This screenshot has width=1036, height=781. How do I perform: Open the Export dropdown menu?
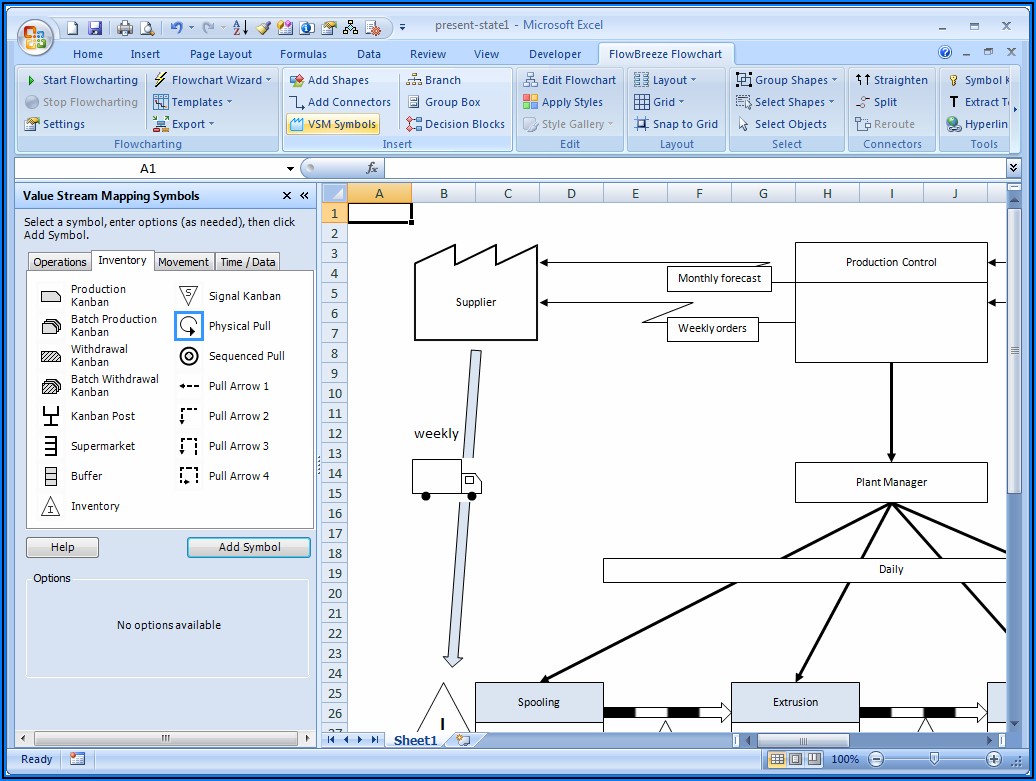pos(184,124)
